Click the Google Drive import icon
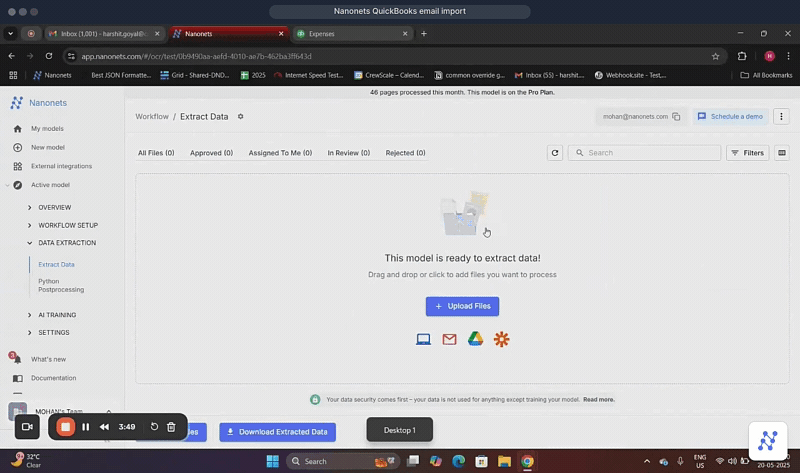This screenshot has width=800, height=473. 475,339
